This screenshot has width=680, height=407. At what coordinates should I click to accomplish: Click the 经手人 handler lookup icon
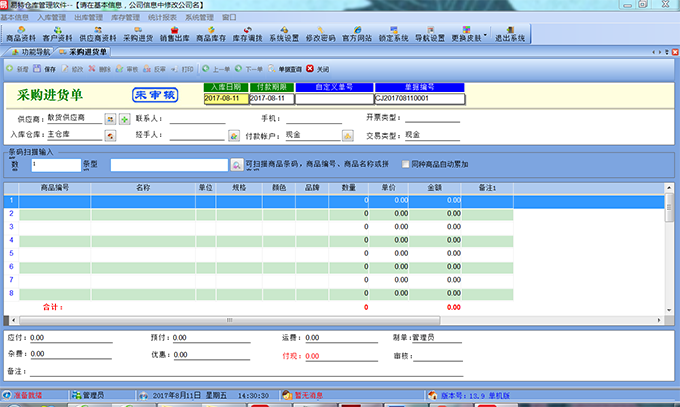[234, 136]
